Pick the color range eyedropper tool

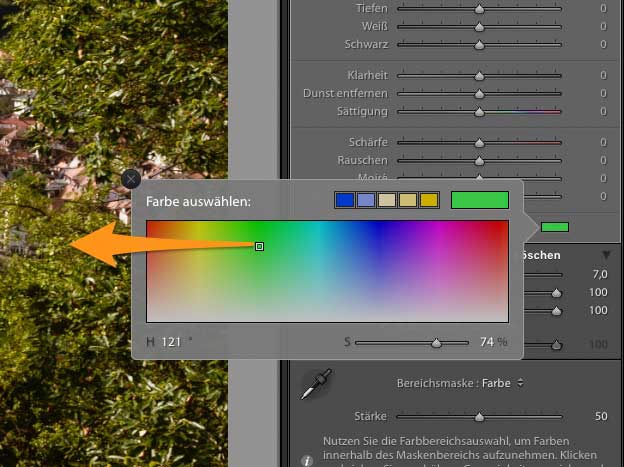pyautogui.click(x=316, y=384)
